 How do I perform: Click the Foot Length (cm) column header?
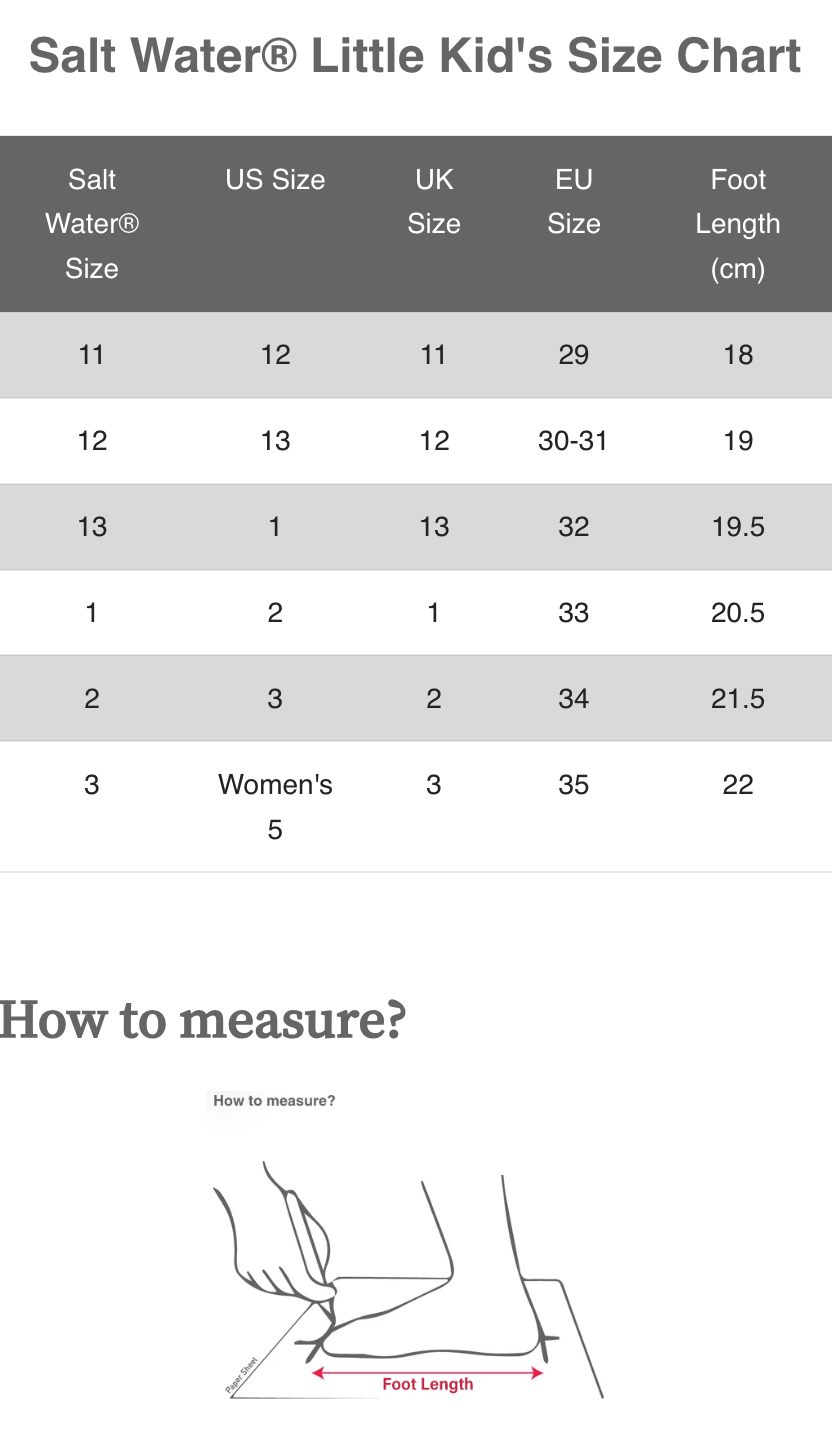[738, 224]
